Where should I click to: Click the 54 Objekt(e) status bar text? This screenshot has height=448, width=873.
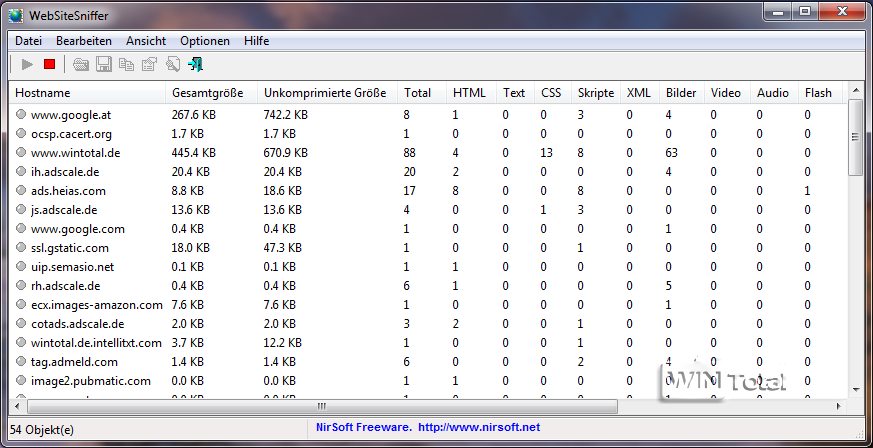pos(42,430)
